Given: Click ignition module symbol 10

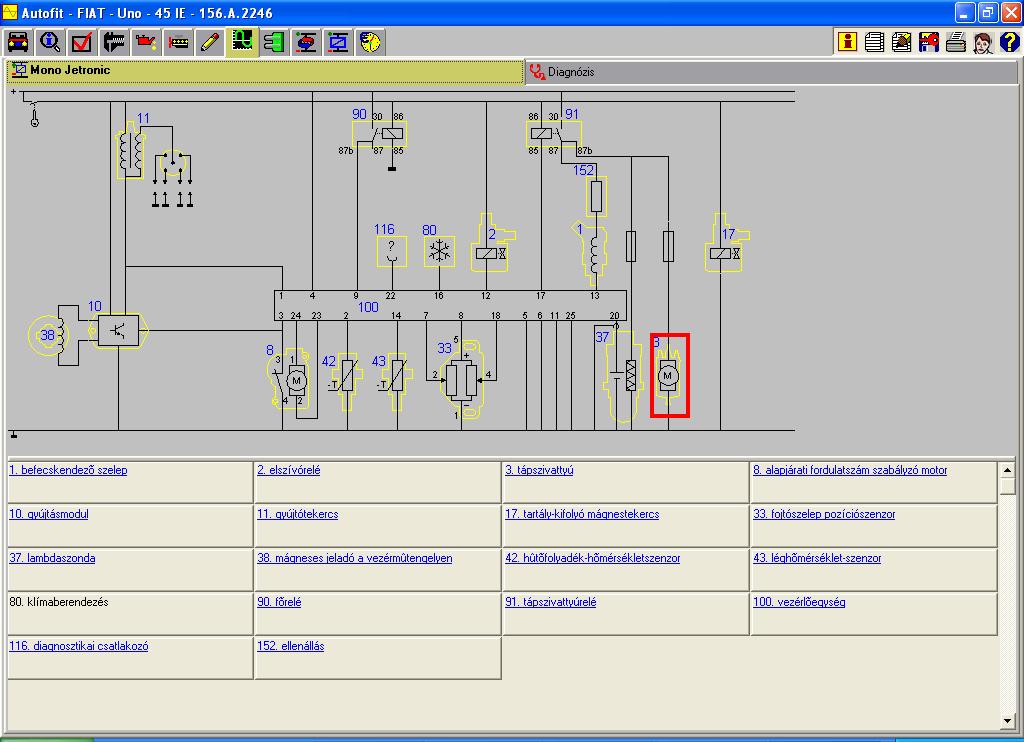Looking at the screenshot, I should click(118, 331).
